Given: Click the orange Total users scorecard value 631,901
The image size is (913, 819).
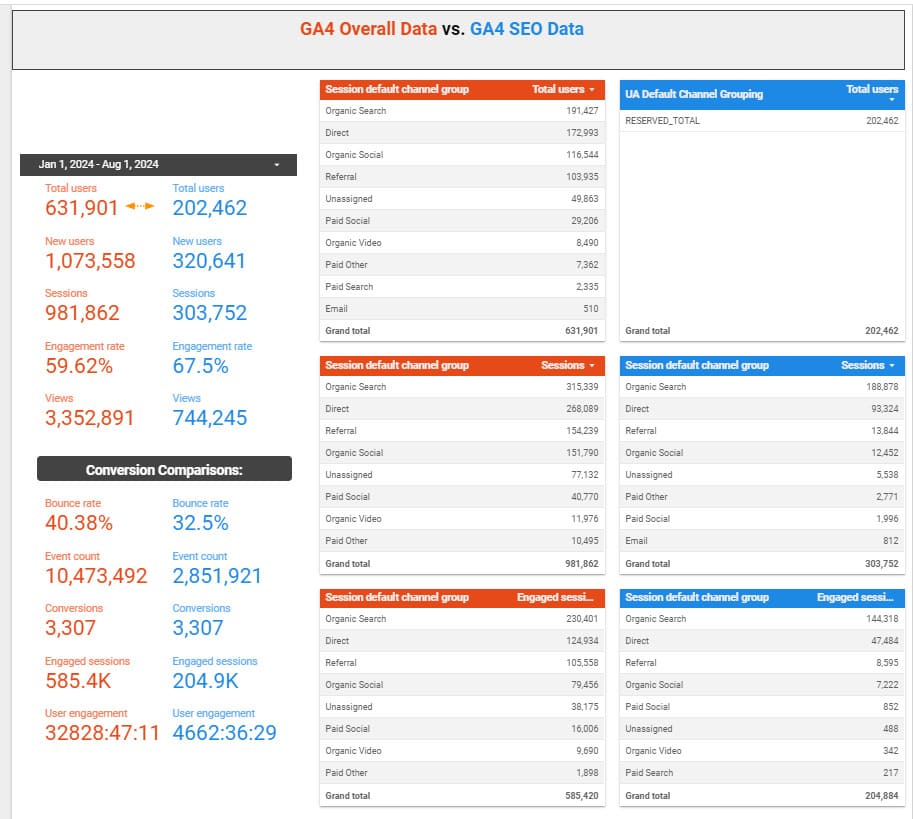Looking at the screenshot, I should coord(82,208).
